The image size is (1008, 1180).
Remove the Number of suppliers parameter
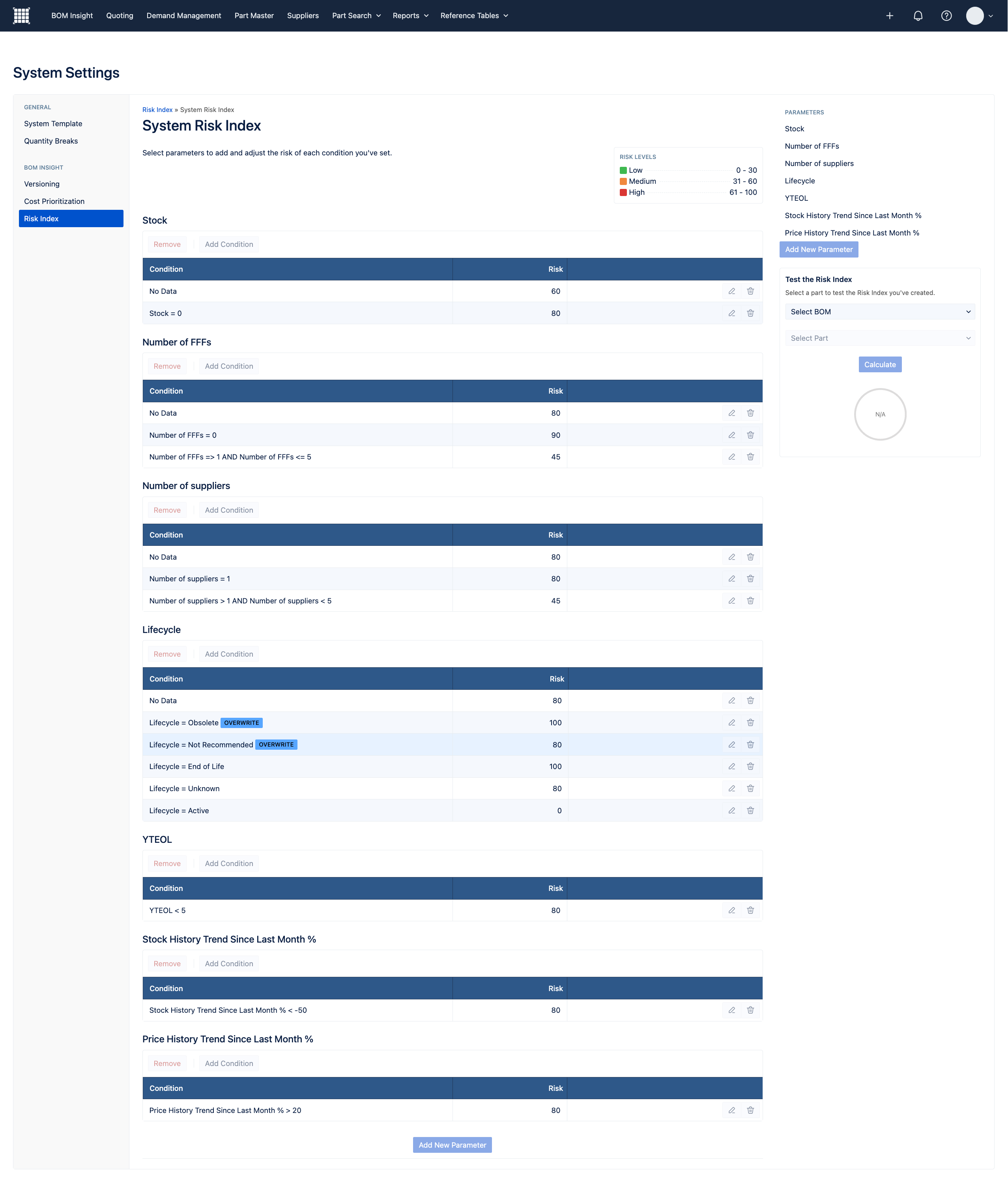167,510
